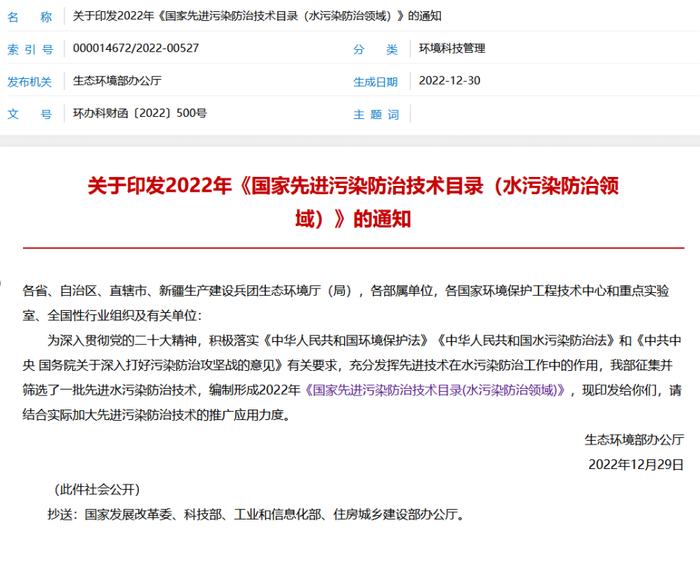
Task: Click the 主题词 field label
Action: [376, 115]
